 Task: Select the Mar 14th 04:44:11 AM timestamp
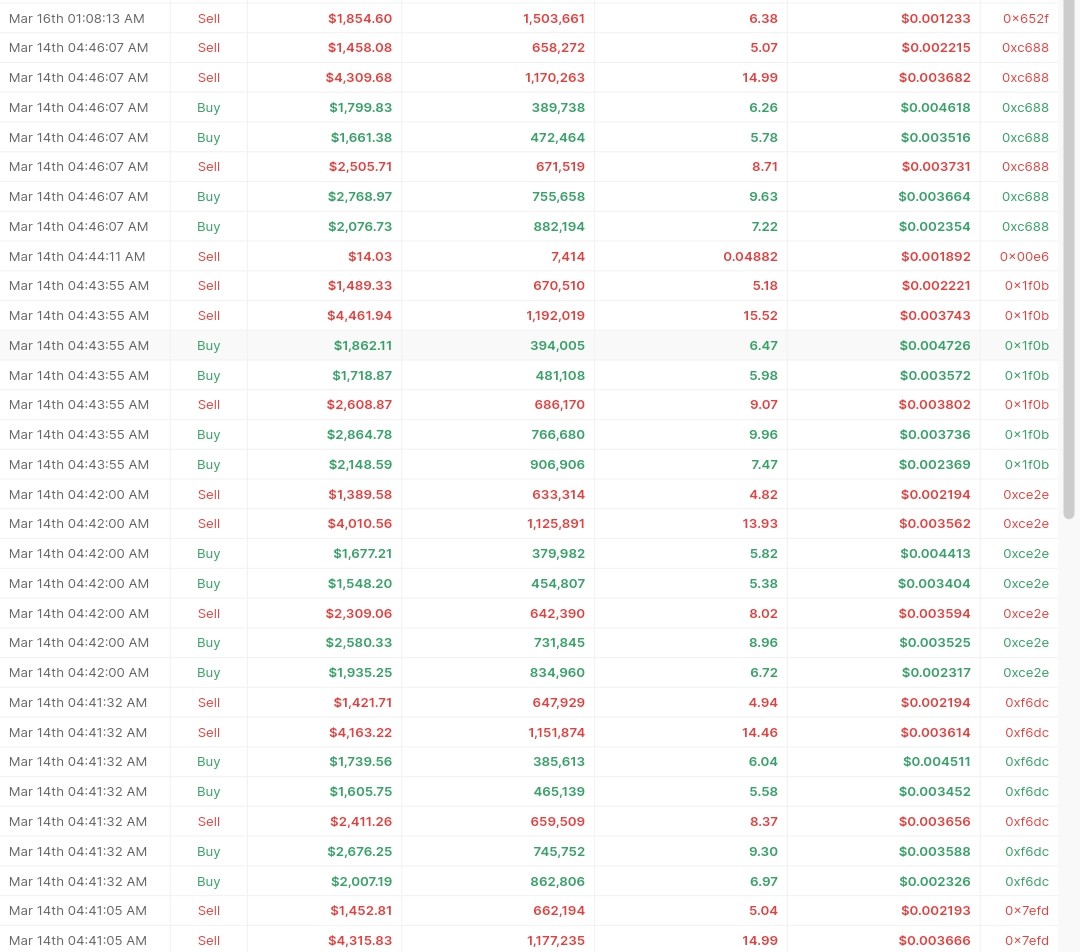[77, 256]
